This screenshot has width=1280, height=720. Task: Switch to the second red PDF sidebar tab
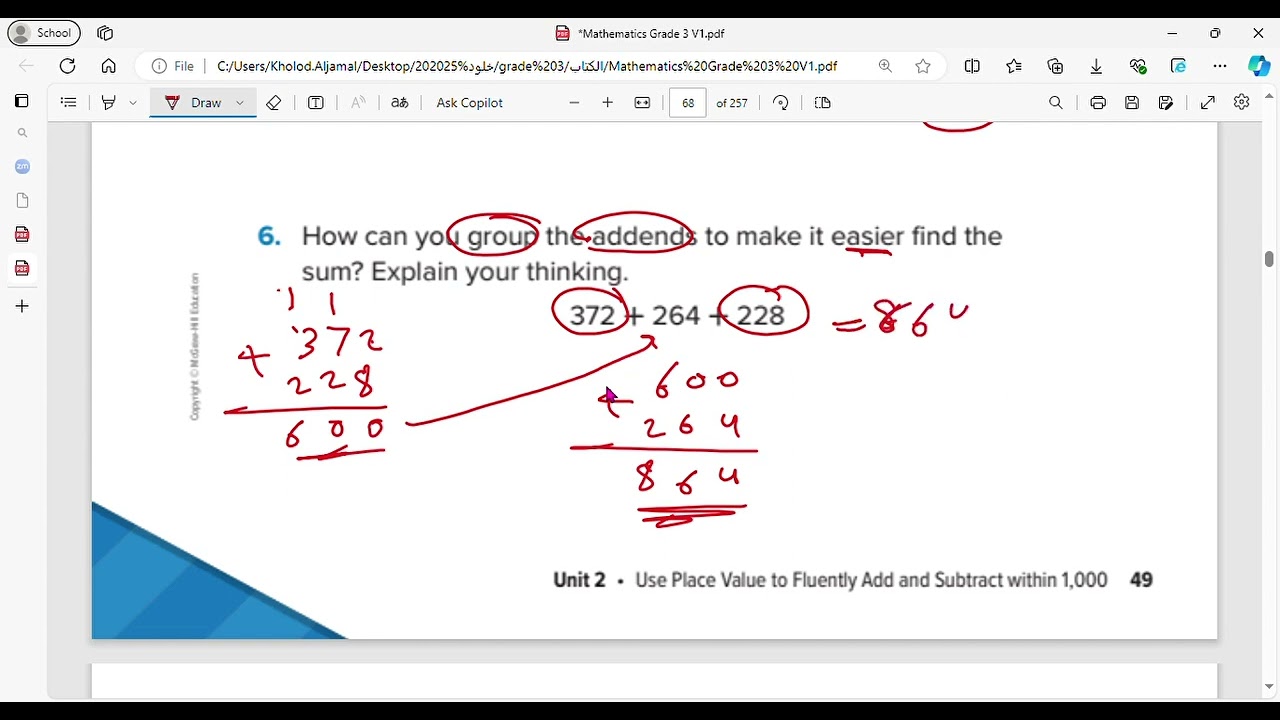[22, 268]
